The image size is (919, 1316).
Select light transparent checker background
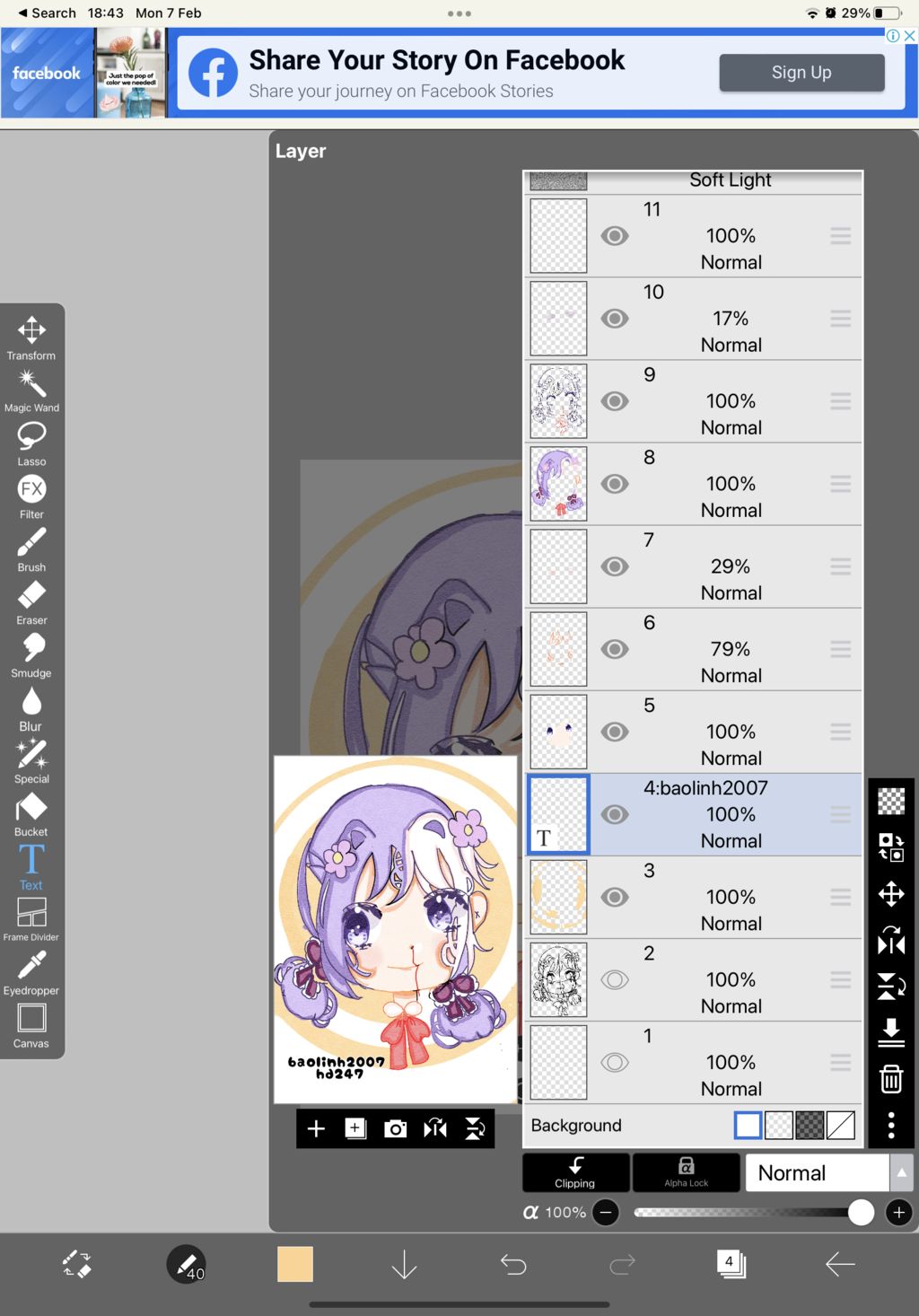tap(779, 1125)
